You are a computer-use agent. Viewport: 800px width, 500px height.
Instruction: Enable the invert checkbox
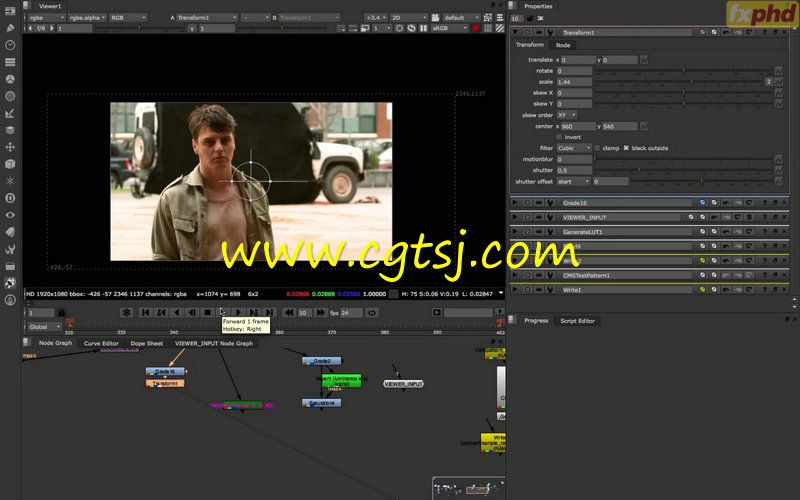pos(559,137)
